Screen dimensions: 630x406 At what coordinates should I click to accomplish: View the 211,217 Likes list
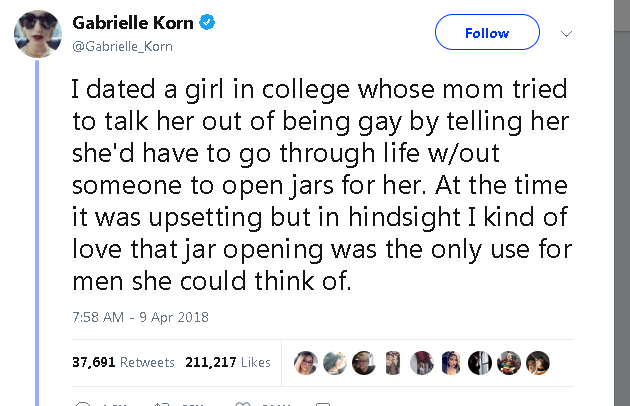click(228, 362)
